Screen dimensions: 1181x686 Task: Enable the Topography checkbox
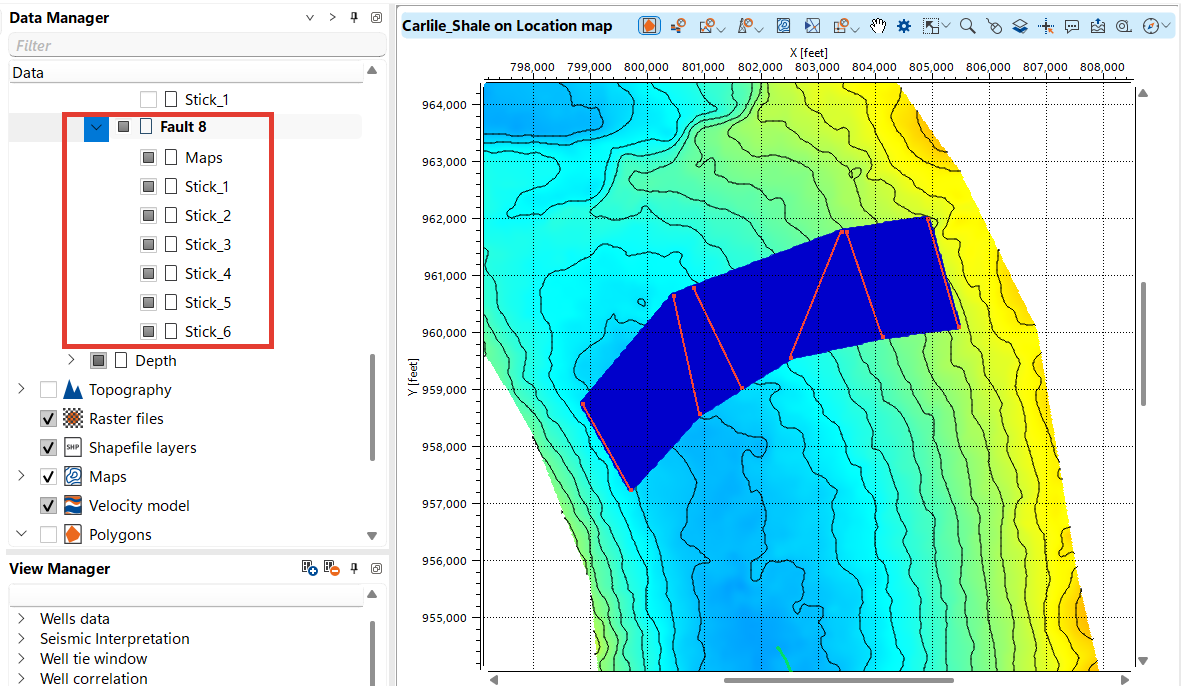[x=48, y=390]
